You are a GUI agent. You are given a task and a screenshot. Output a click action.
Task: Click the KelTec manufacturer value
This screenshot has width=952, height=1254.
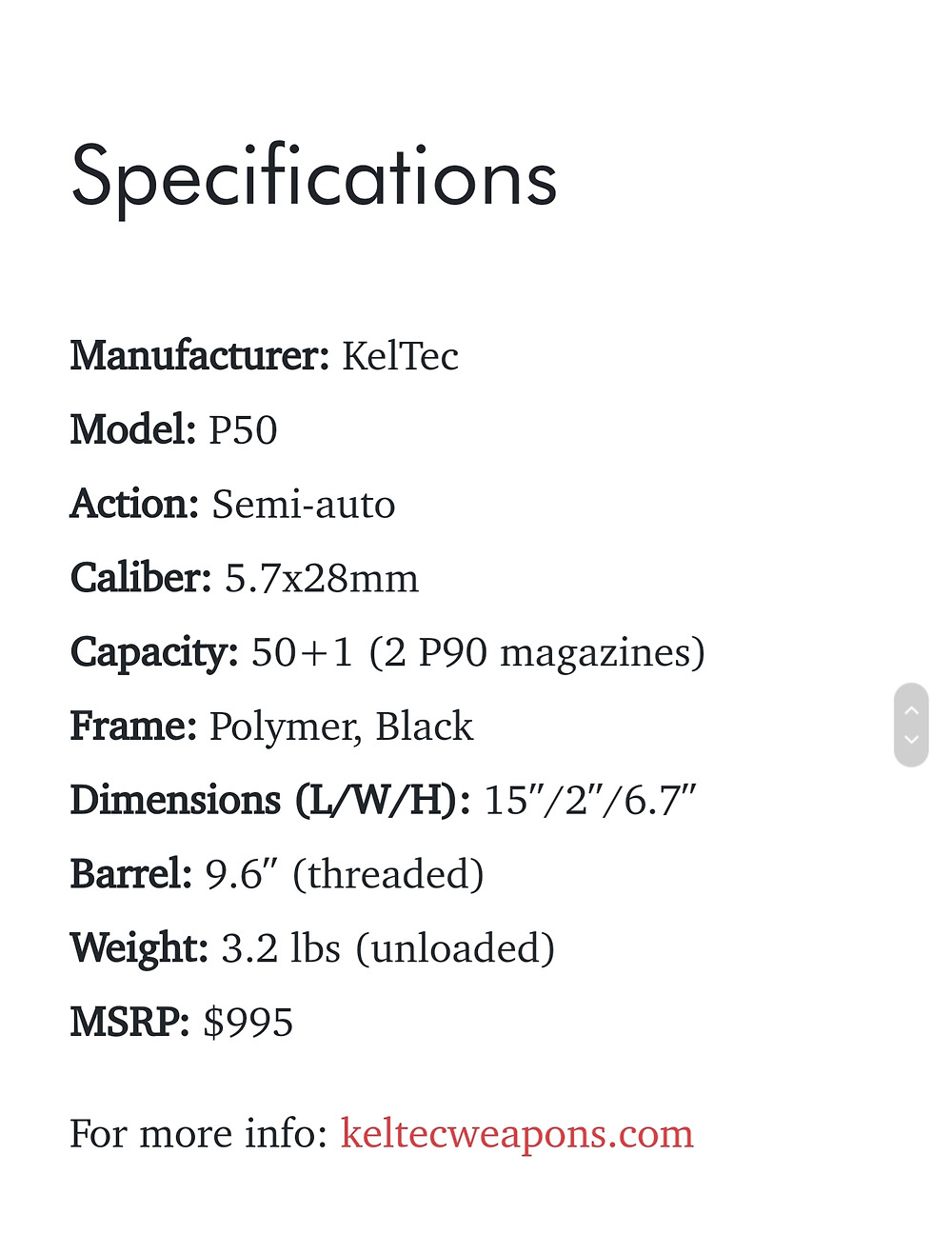400,356
